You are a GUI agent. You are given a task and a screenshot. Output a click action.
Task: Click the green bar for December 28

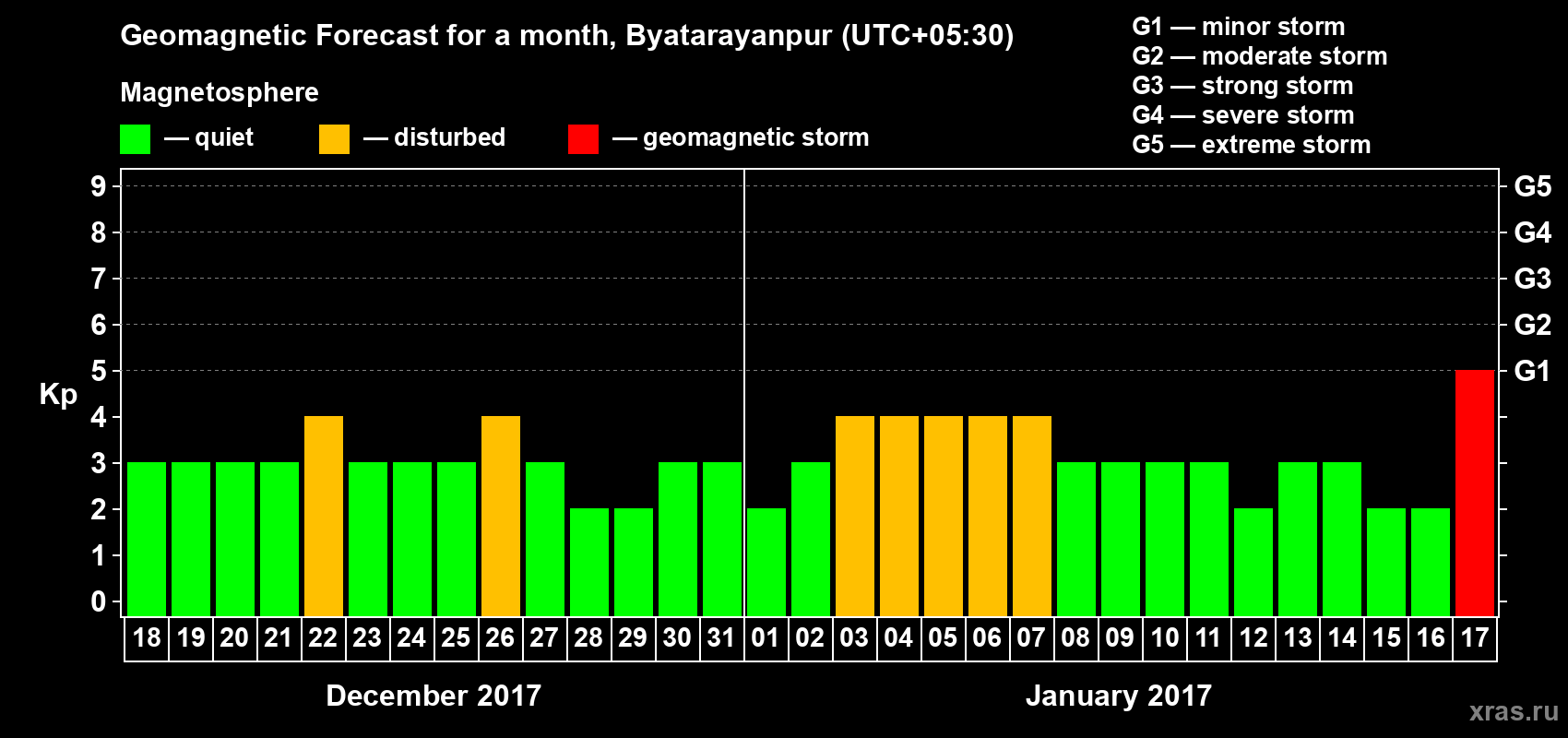click(x=589, y=562)
